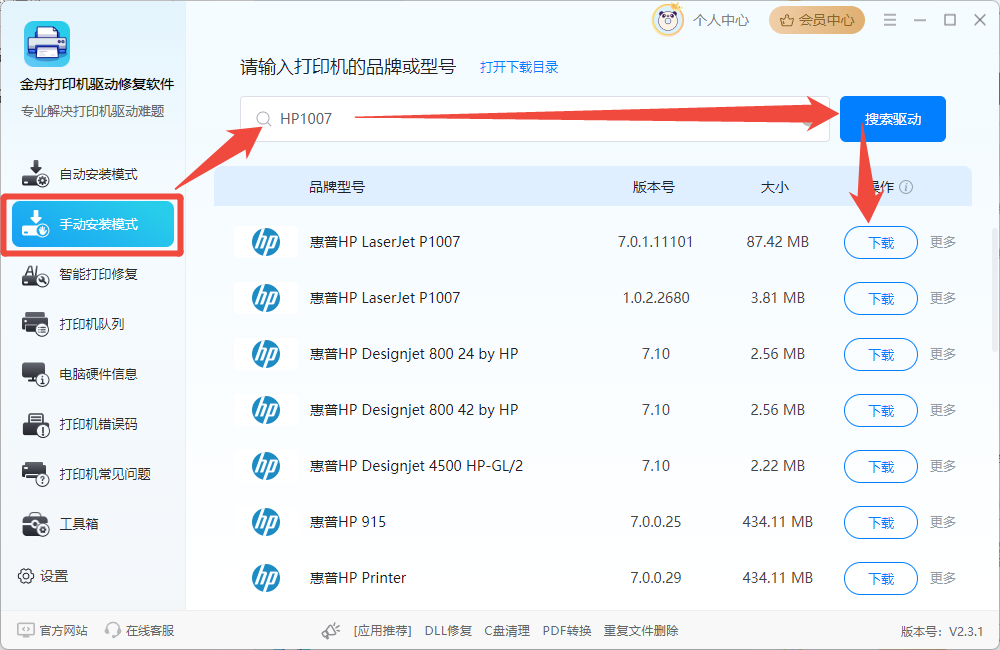Open PDF转换 in the footer
This screenshot has width=1000, height=650.
[567, 631]
